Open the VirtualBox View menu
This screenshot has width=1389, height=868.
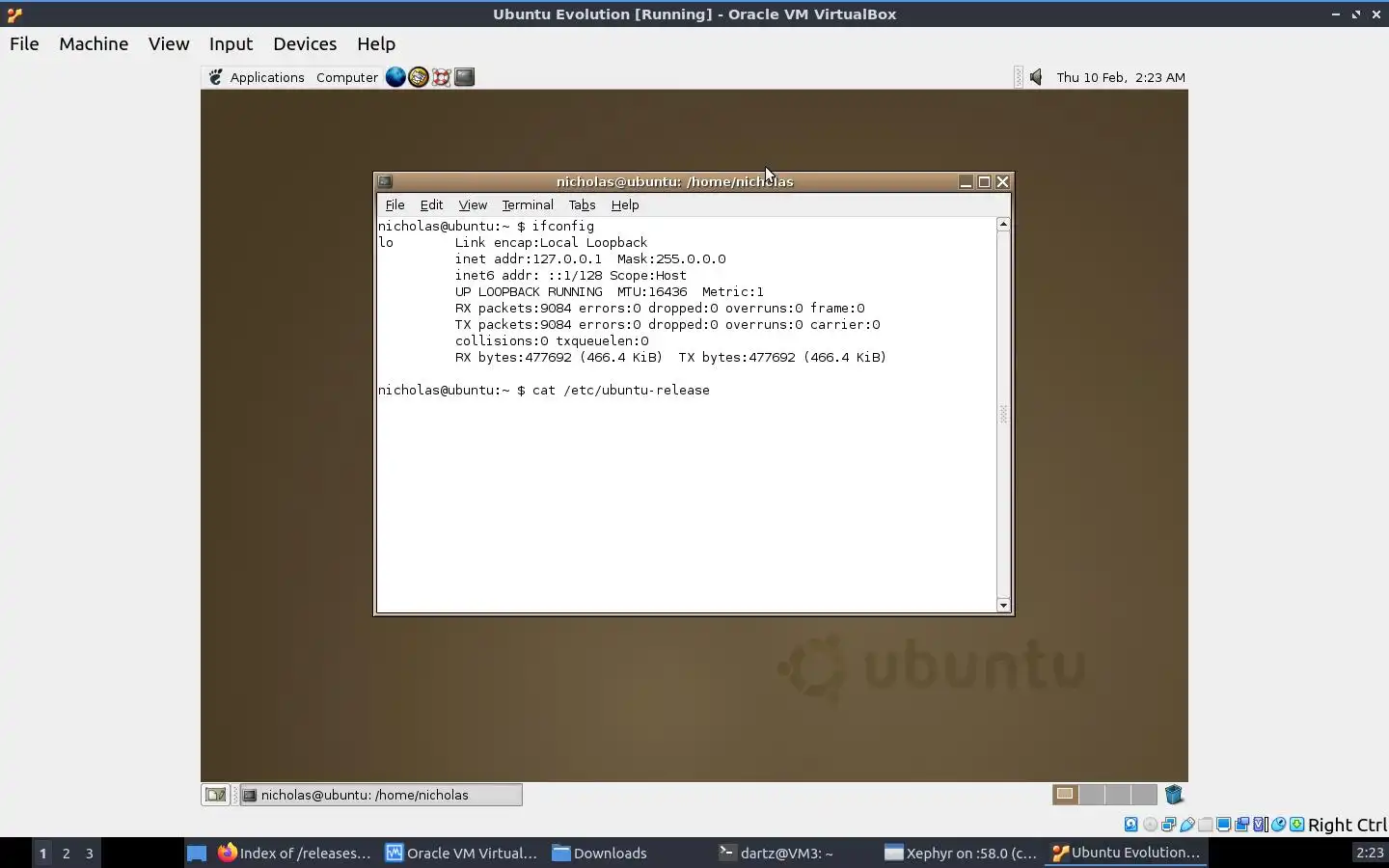pyautogui.click(x=169, y=43)
